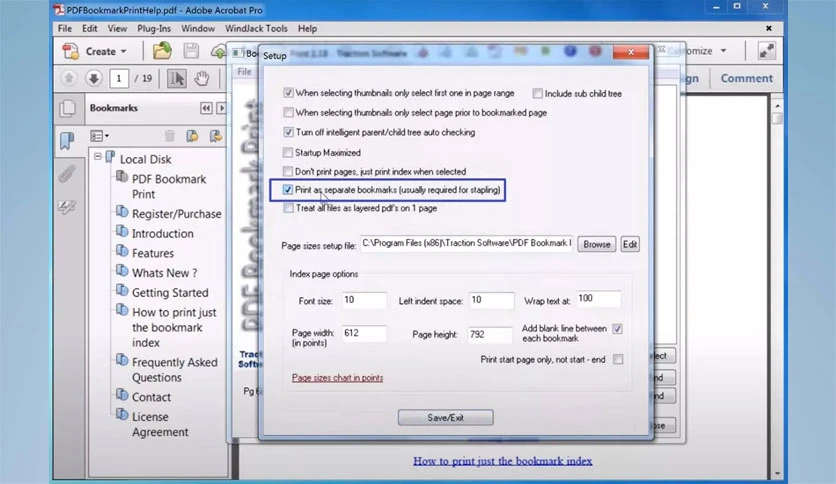Click the Page height field
Viewport: 836px width, 484px height.
(490, 335)
